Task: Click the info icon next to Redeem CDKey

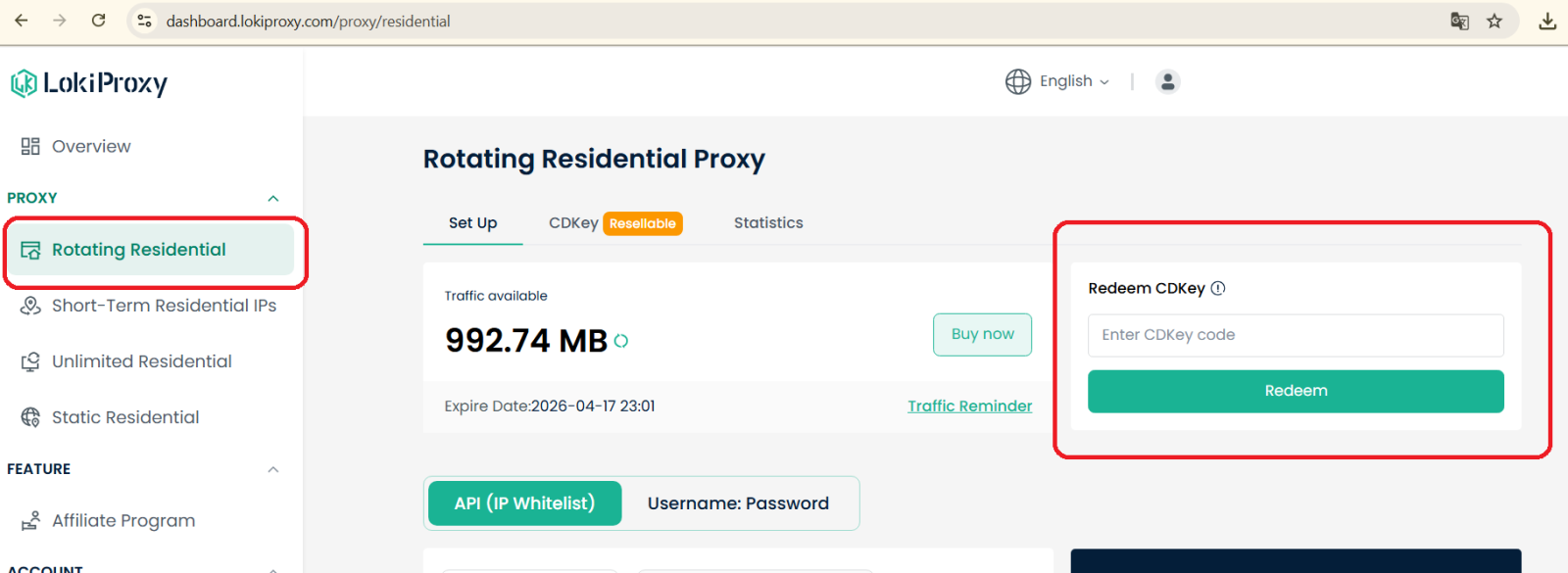Action: click(1218, 288)
